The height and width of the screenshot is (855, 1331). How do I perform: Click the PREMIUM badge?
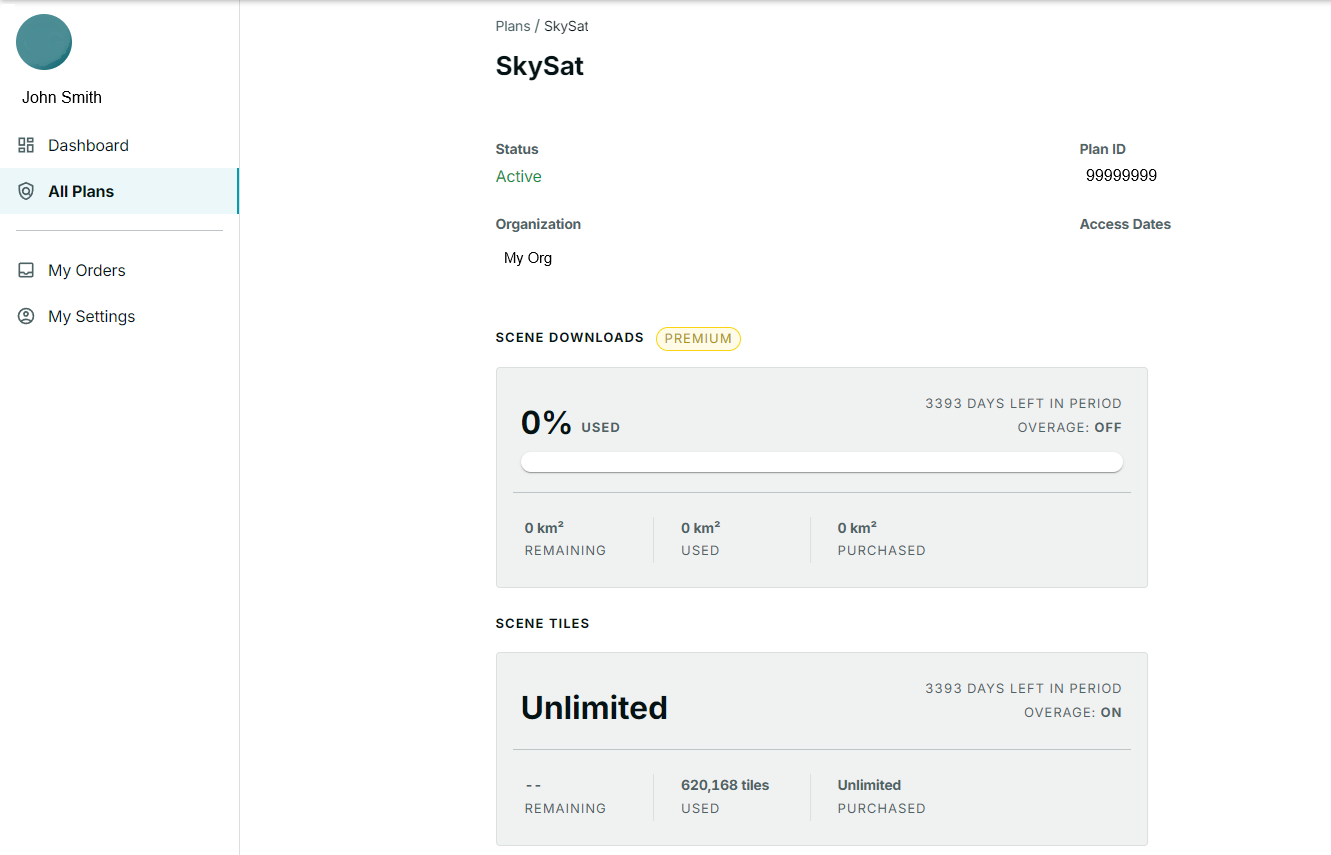pos(698,339)
